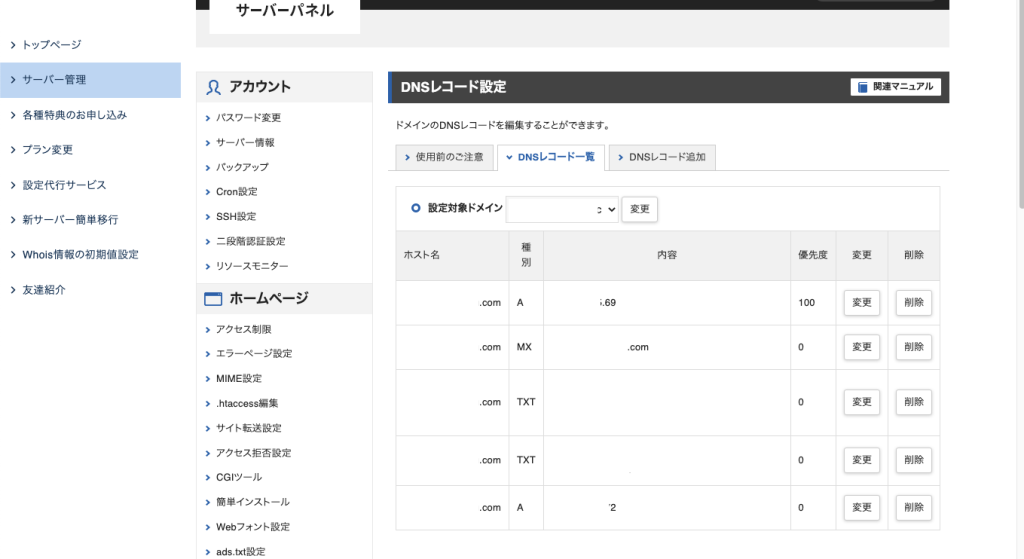Open MIME設定 link
Image resolution: width=1024 pixels, height=559 pixels.
[238, 379]
